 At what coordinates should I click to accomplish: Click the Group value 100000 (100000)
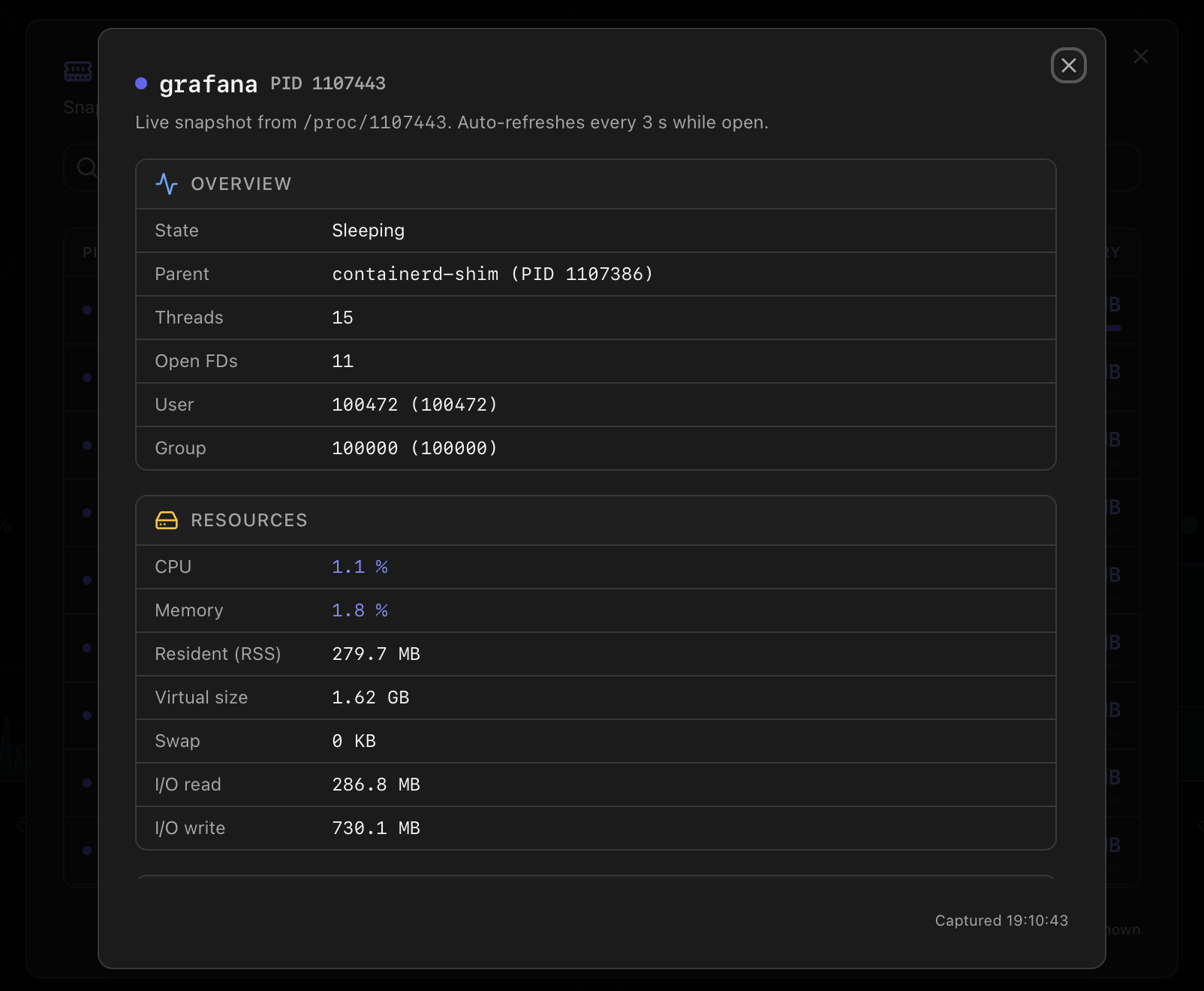(x=414, y=448)
